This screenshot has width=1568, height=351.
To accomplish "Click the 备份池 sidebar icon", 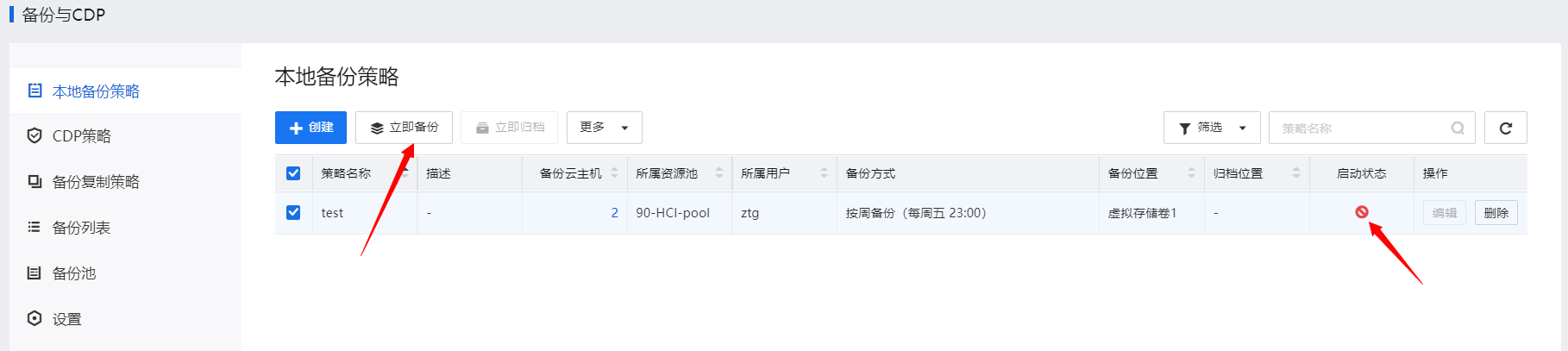I will click(x=34, y=273).
